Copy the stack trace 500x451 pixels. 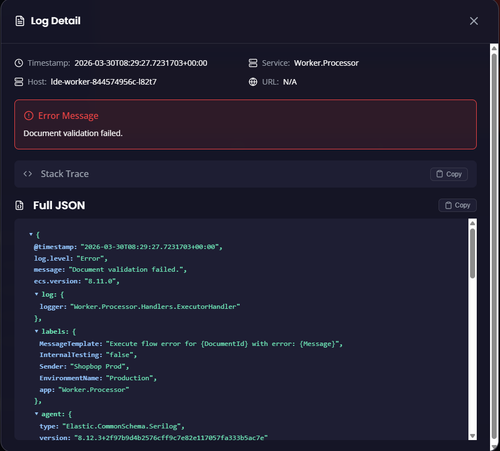pos(449,174)
